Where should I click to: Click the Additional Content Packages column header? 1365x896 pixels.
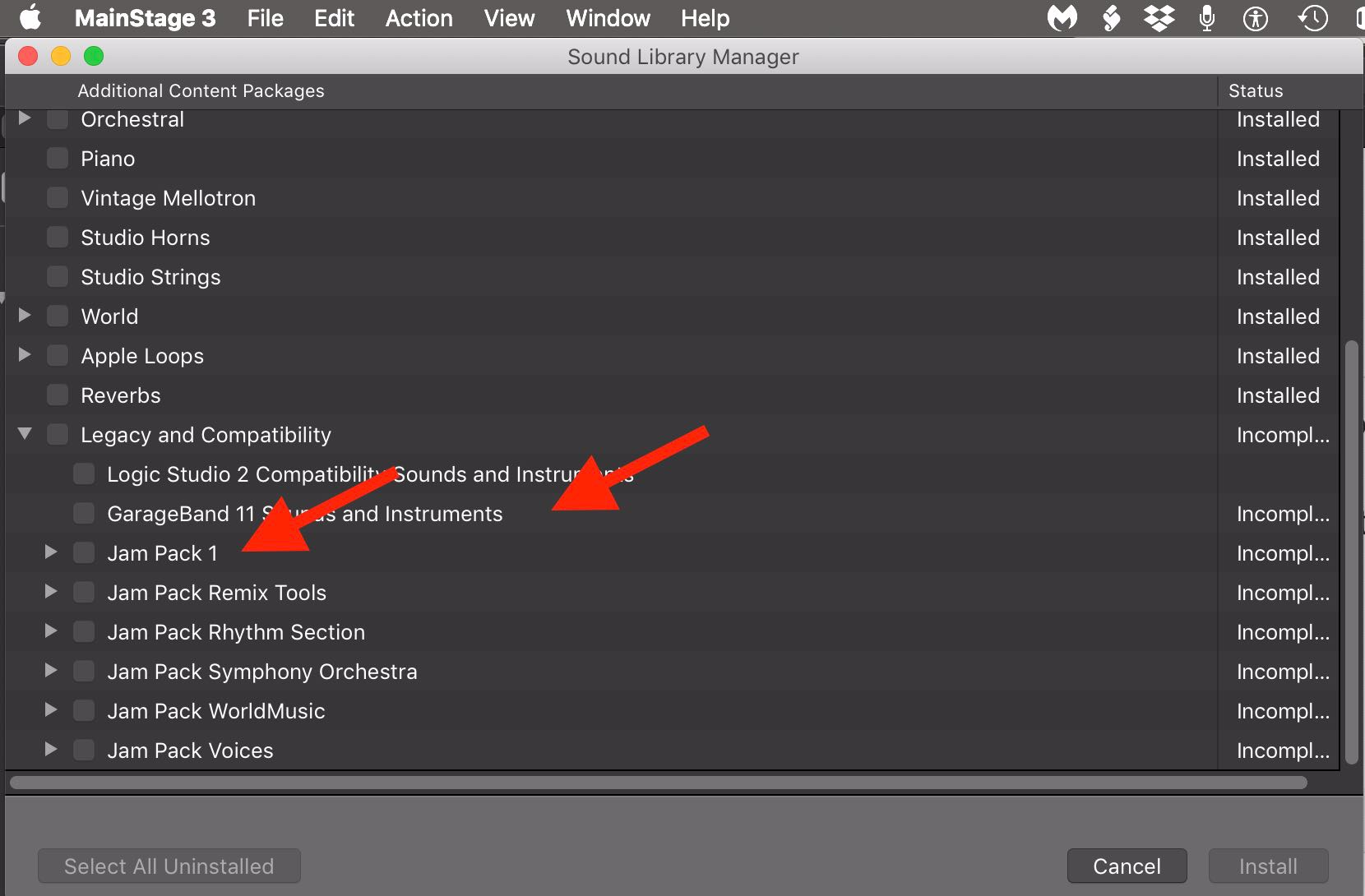tap(611, 90)
